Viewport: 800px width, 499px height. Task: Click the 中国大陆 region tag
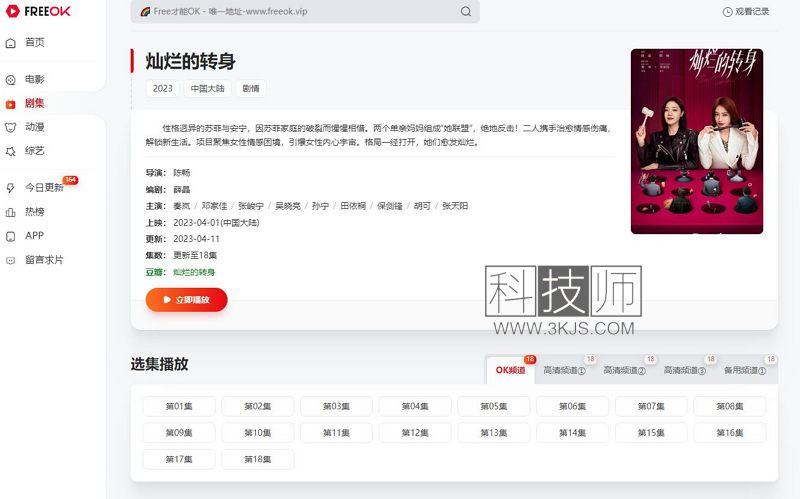point(208,88)
